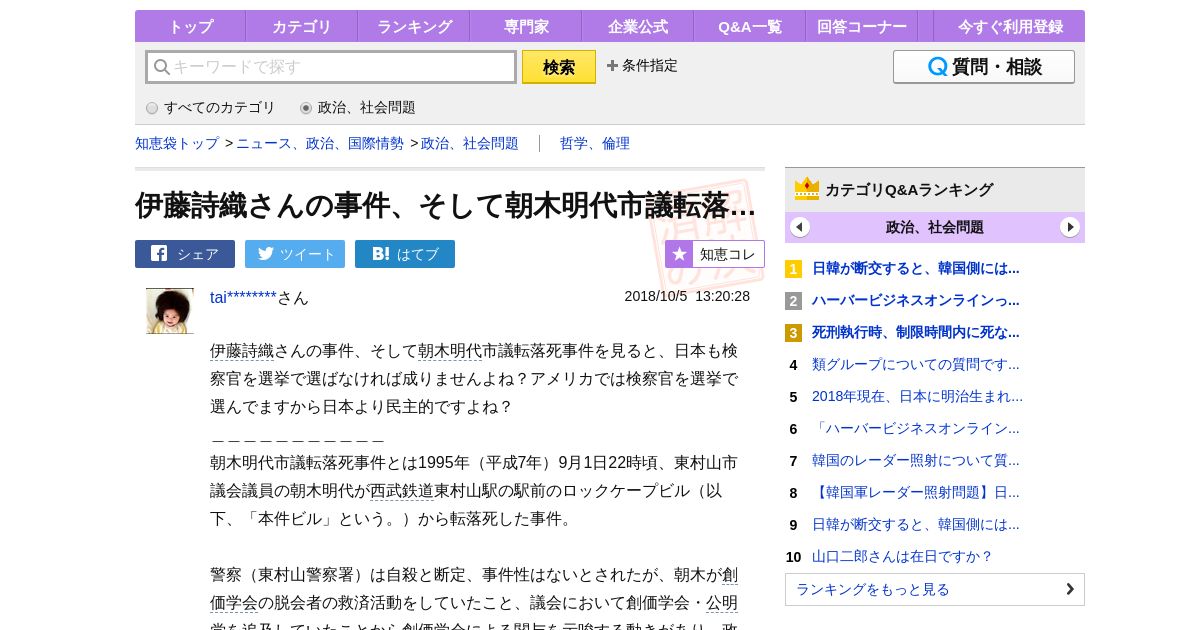The image size is (1200, 630).
Task: Focus the keyword search input field
Action: pyautogui.click(x=331, y=67)
